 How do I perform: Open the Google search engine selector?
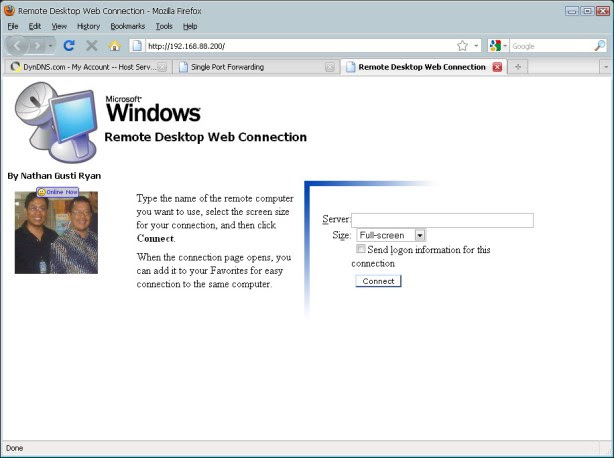(498, 46)
